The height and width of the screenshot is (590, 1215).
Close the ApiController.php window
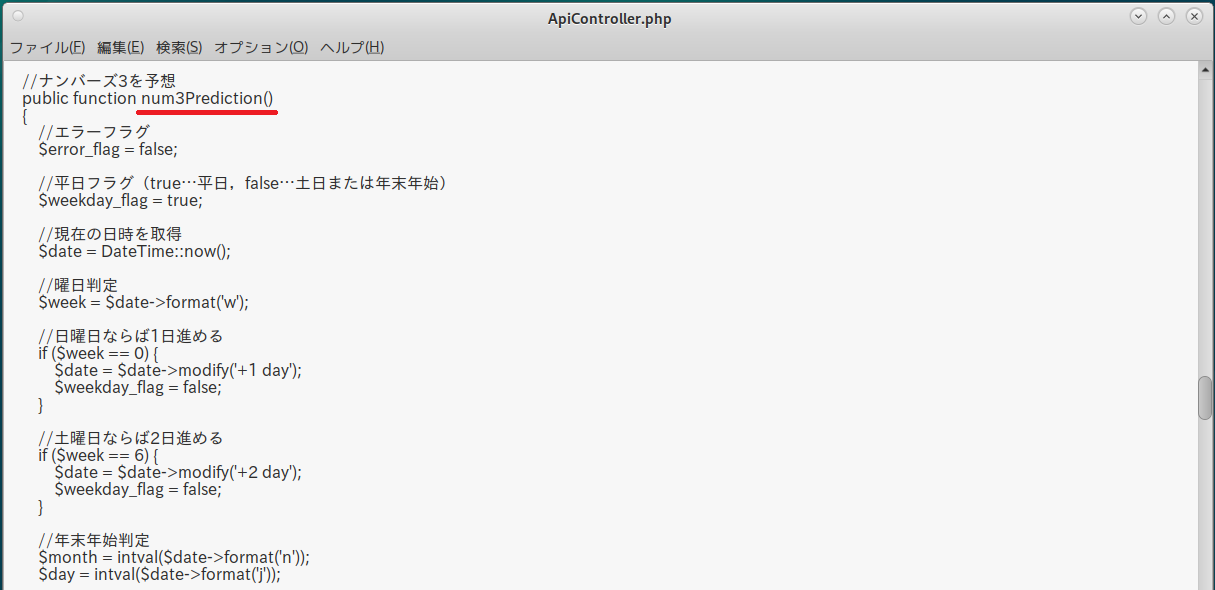coord(1194,17)
